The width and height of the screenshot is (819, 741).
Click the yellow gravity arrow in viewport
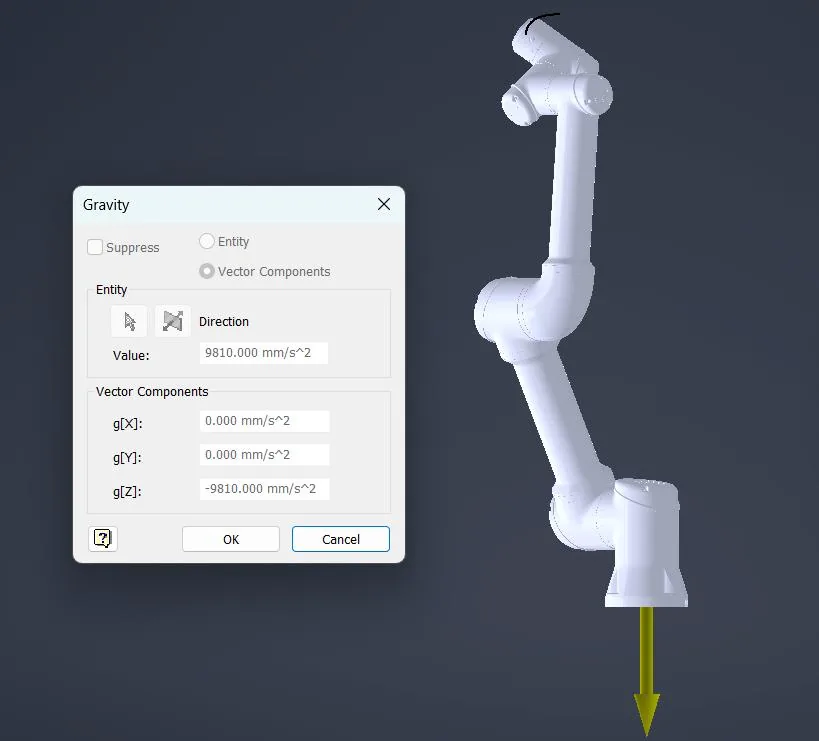pyautogui.click(x=647, y=671)
